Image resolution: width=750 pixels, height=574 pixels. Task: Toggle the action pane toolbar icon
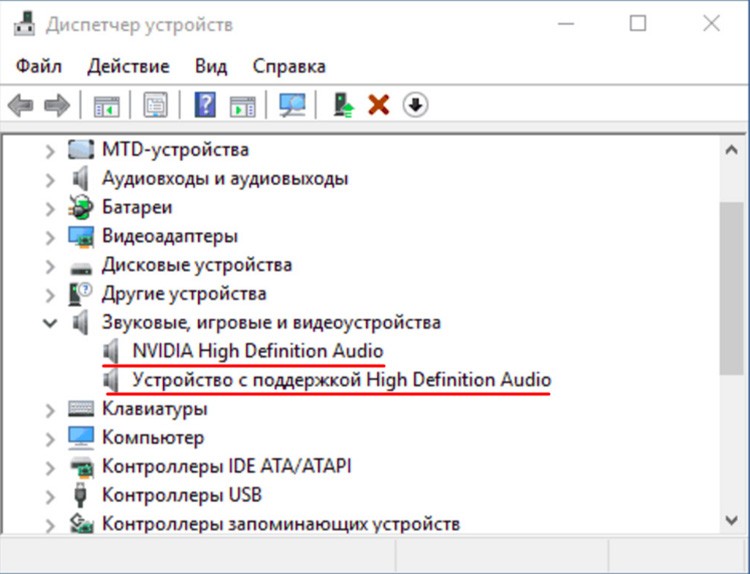(x=243, y=105)
